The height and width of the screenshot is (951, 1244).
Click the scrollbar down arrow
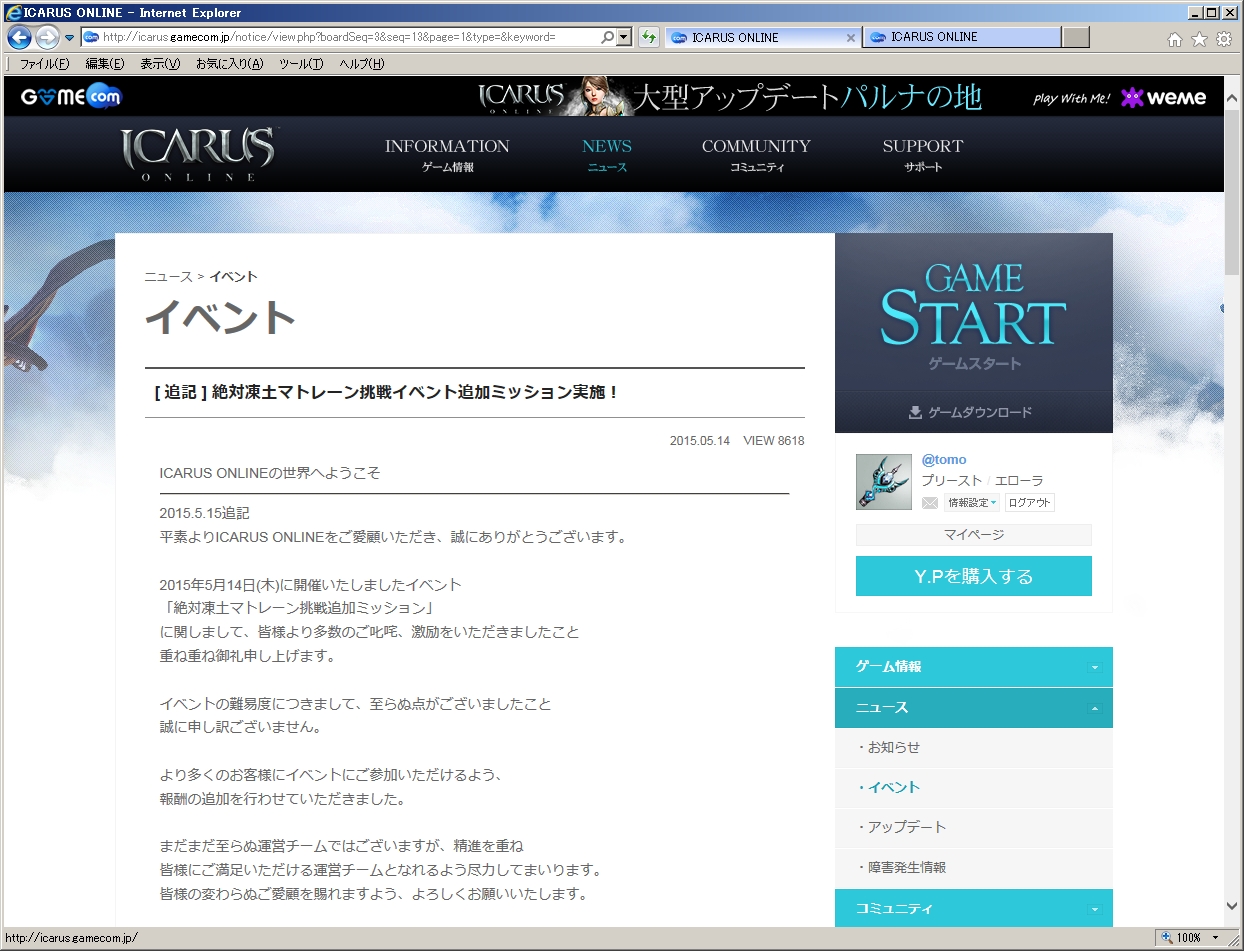[x=1233, y=906]
